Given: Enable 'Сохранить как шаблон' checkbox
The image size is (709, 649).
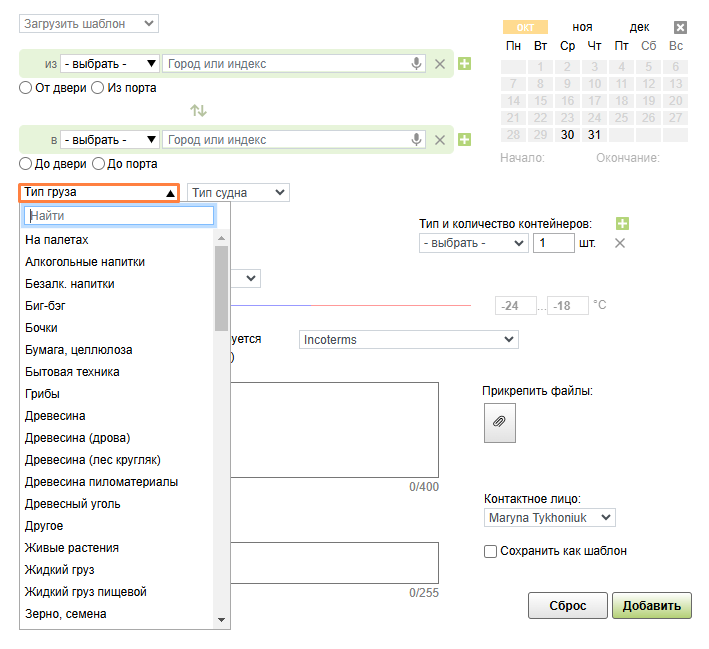Looking at the screenshot, I should point(490,551).
